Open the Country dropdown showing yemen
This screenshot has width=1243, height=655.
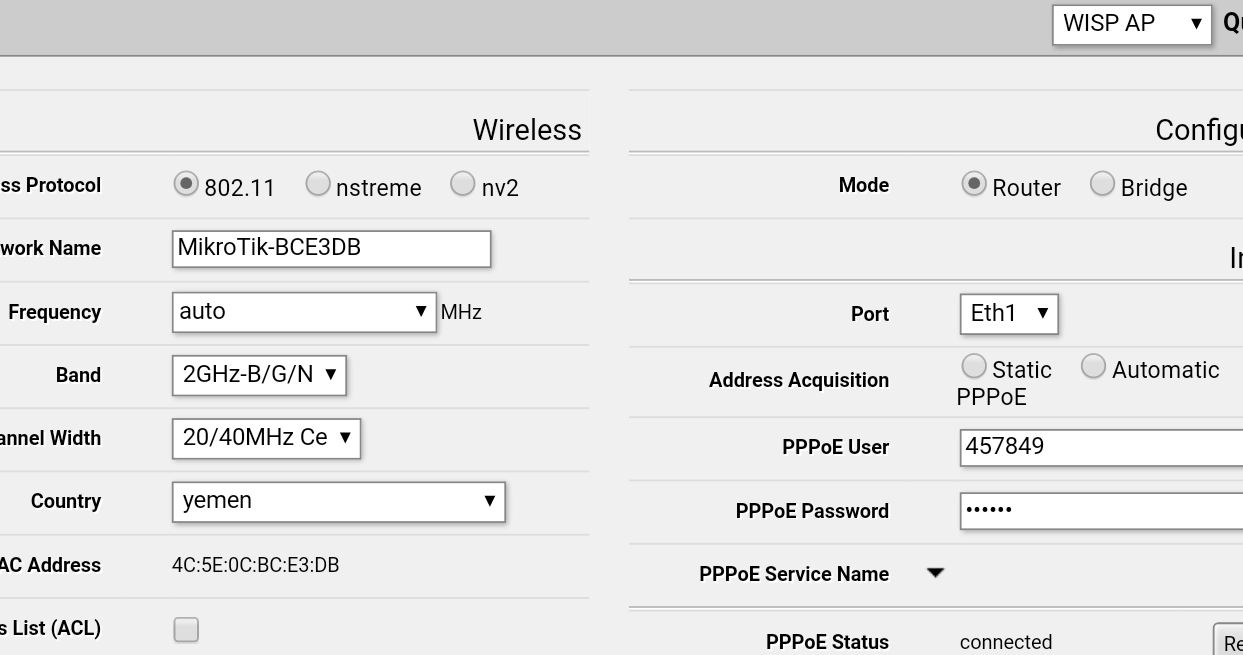[338, 501]
